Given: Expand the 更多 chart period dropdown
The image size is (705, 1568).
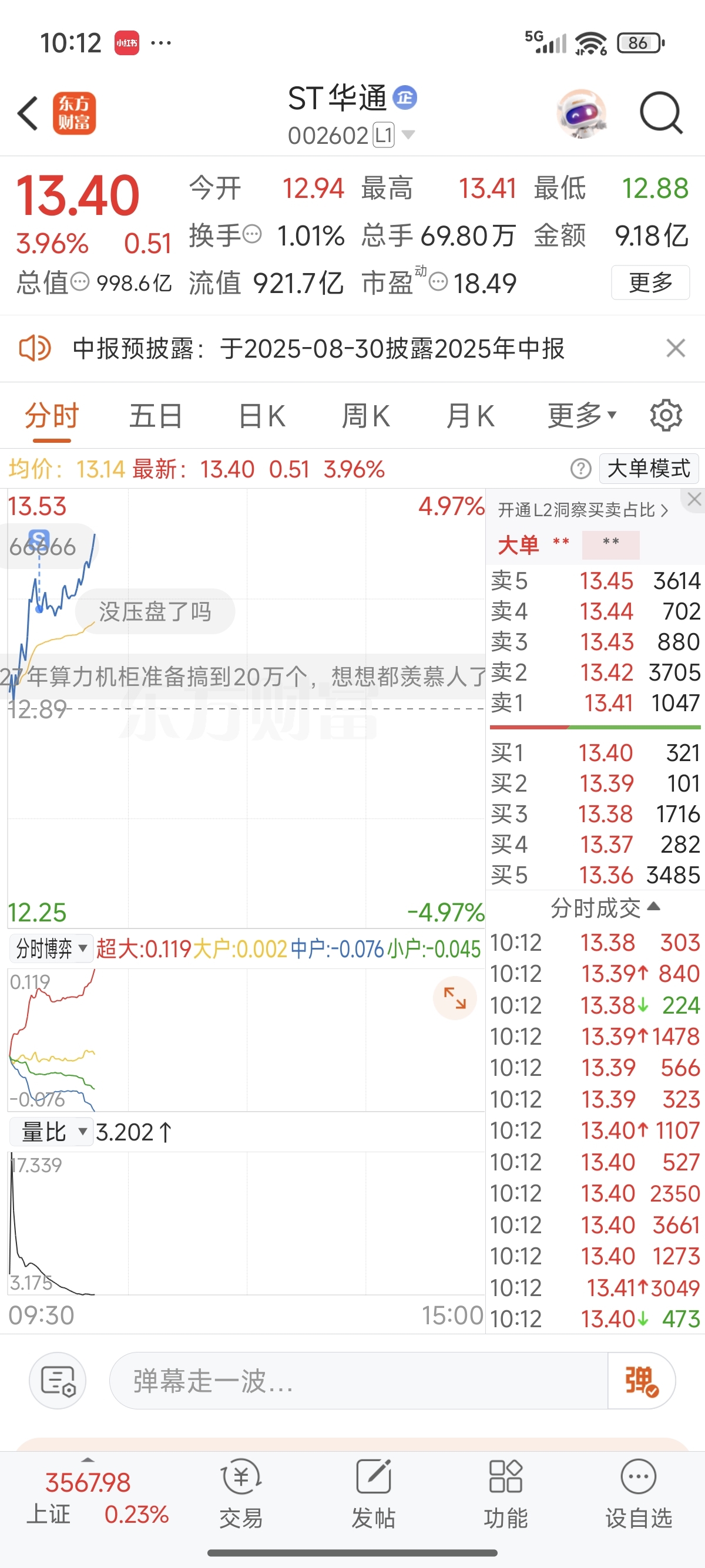Looking at the screenshot, I should (582, 416).
